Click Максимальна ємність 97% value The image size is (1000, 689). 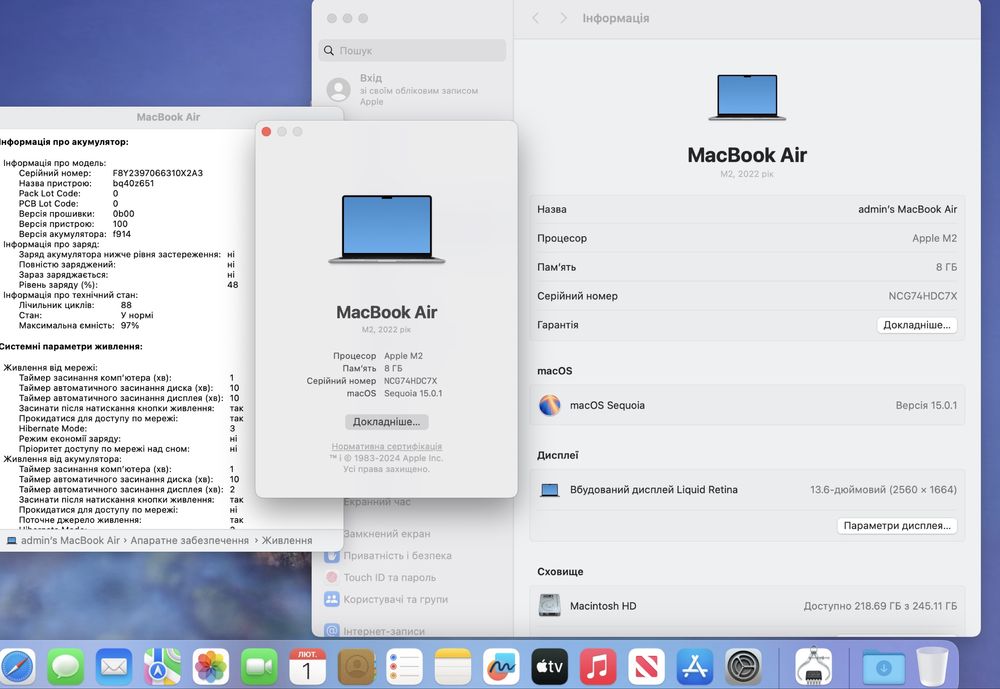click(129, 325)
